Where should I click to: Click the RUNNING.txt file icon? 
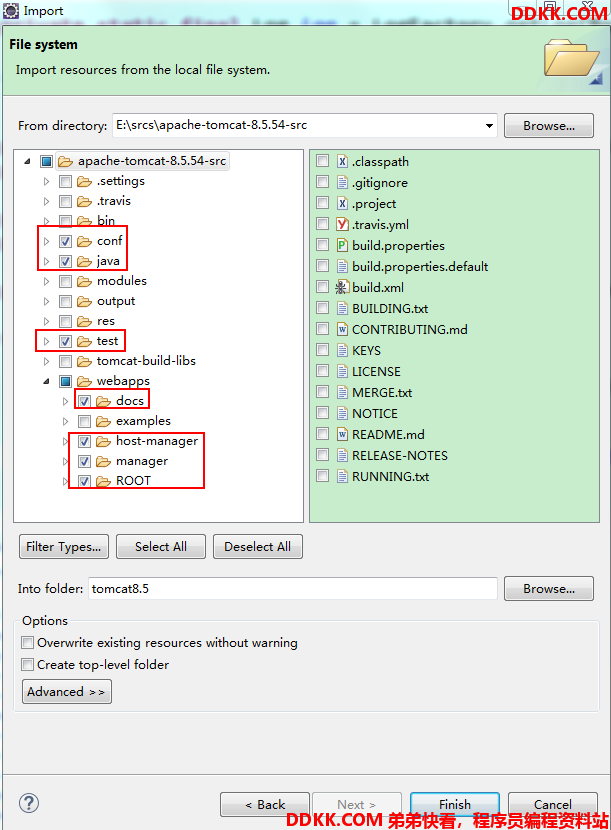pyautogui.click(x=343, y=476)
